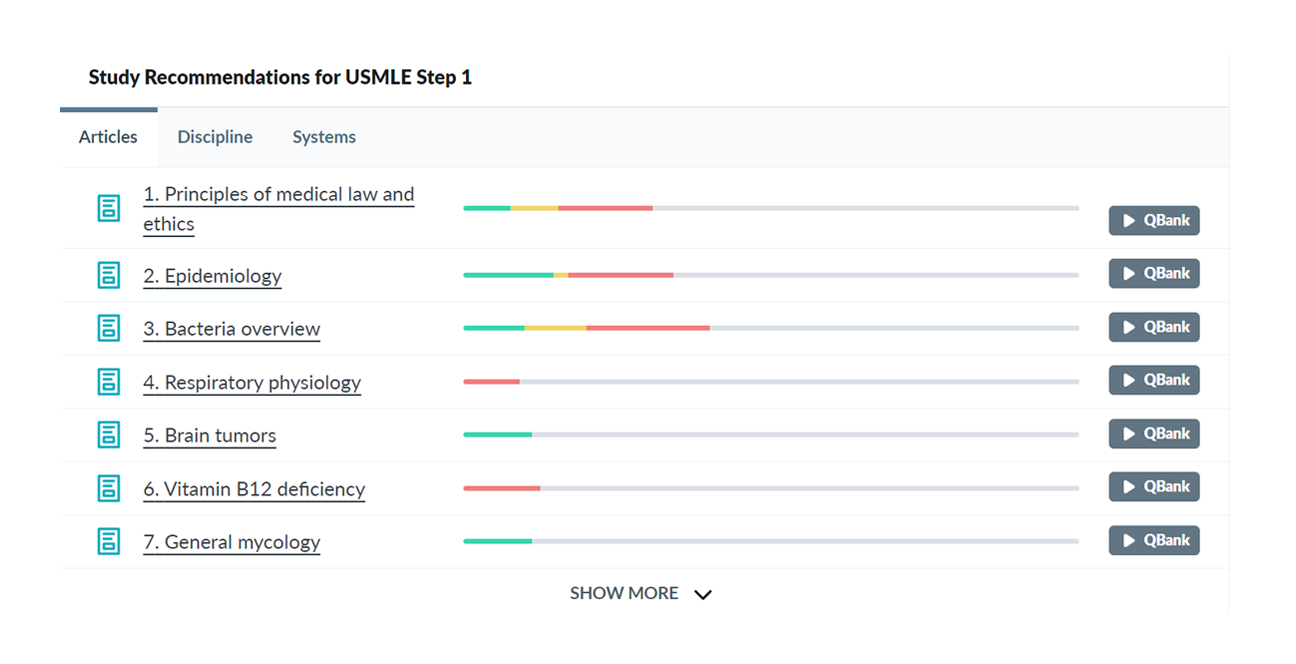Click progress bar for Principles of medical law

771,208
